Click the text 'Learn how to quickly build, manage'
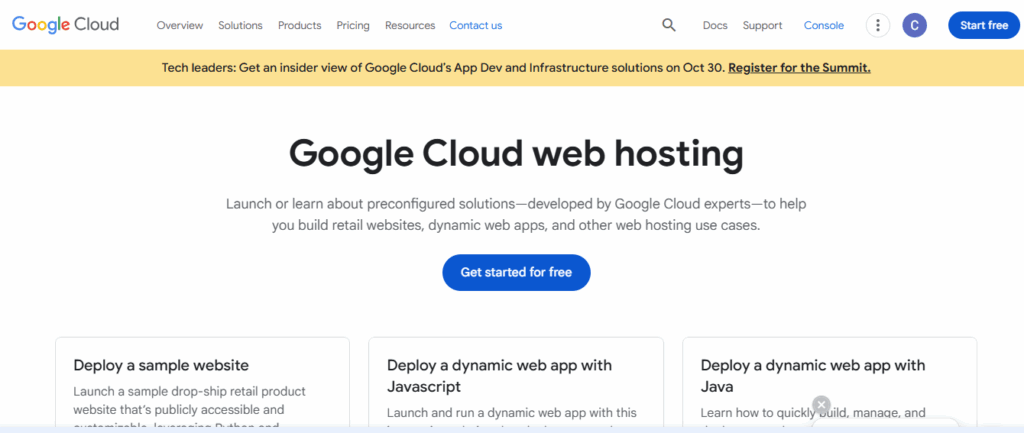Viewport: 1024px width, 433px height. tap(813, 413)
